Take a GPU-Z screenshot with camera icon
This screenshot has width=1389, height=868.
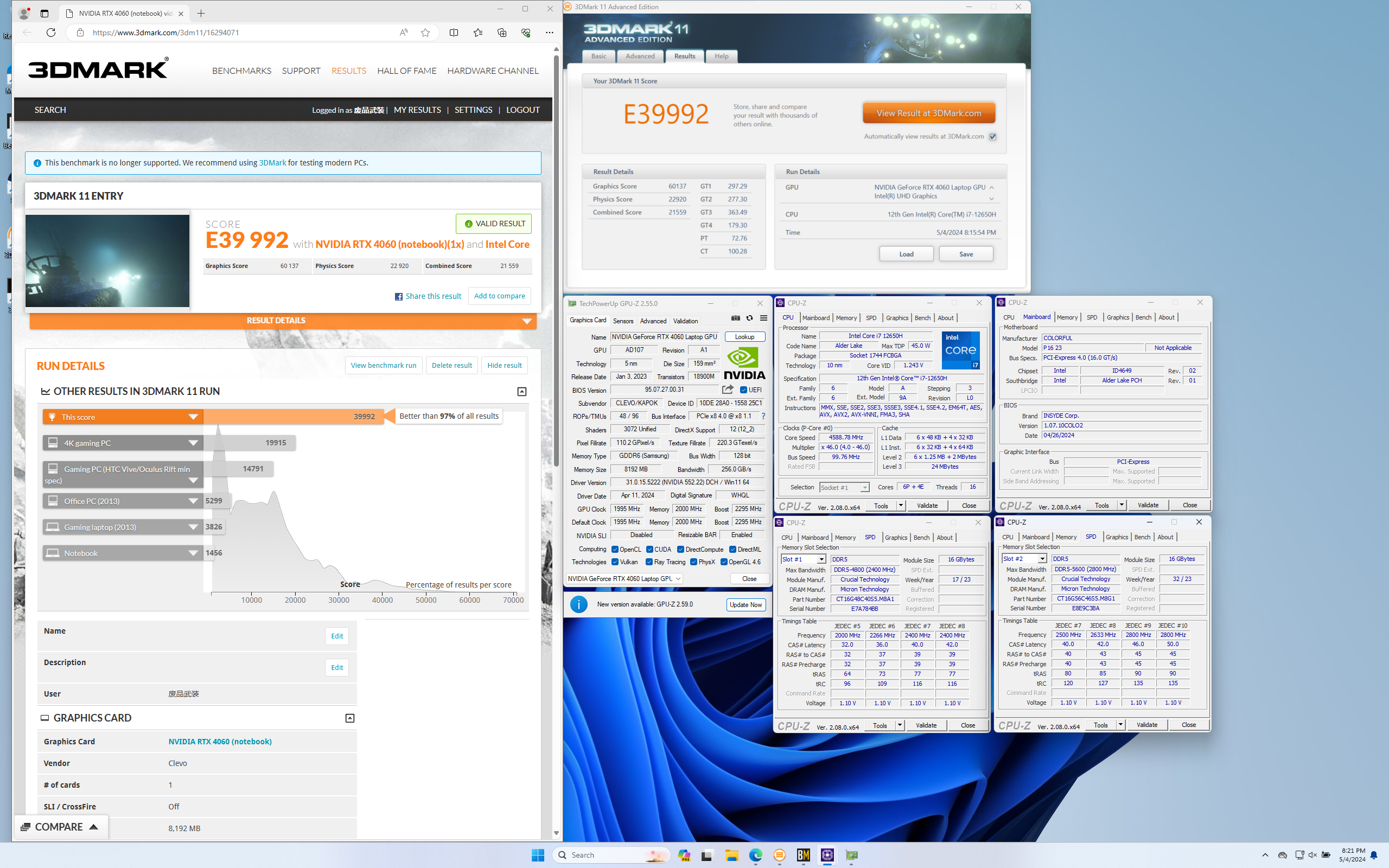(735, 318)
